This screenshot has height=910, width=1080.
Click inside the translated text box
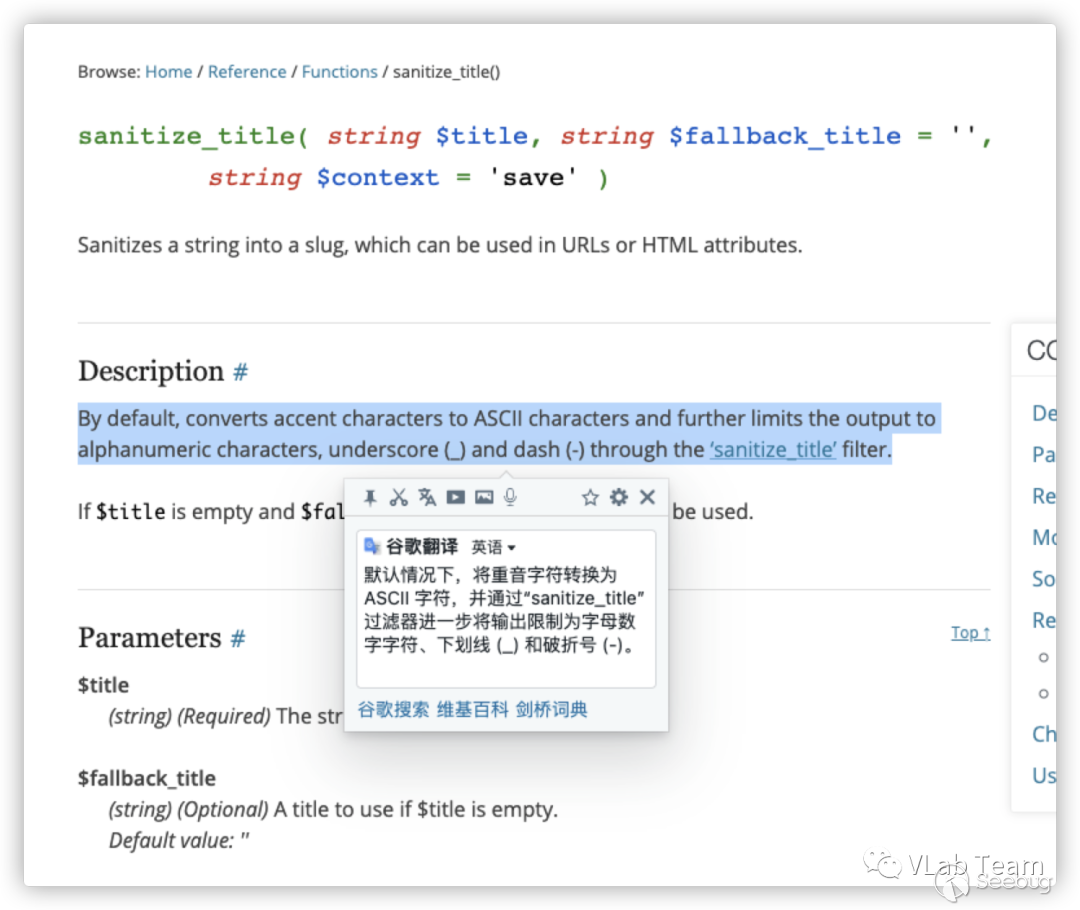(x=506, y=609)
